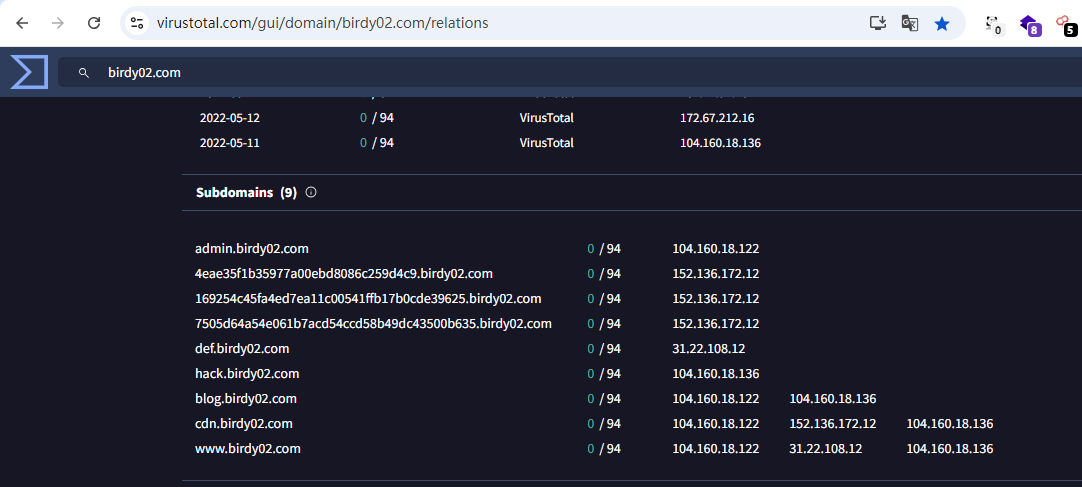Open the 7505d64a54e061b7 hashed subdomain
The height and width of the screenshot is (487, 1082).
(373, 323)
